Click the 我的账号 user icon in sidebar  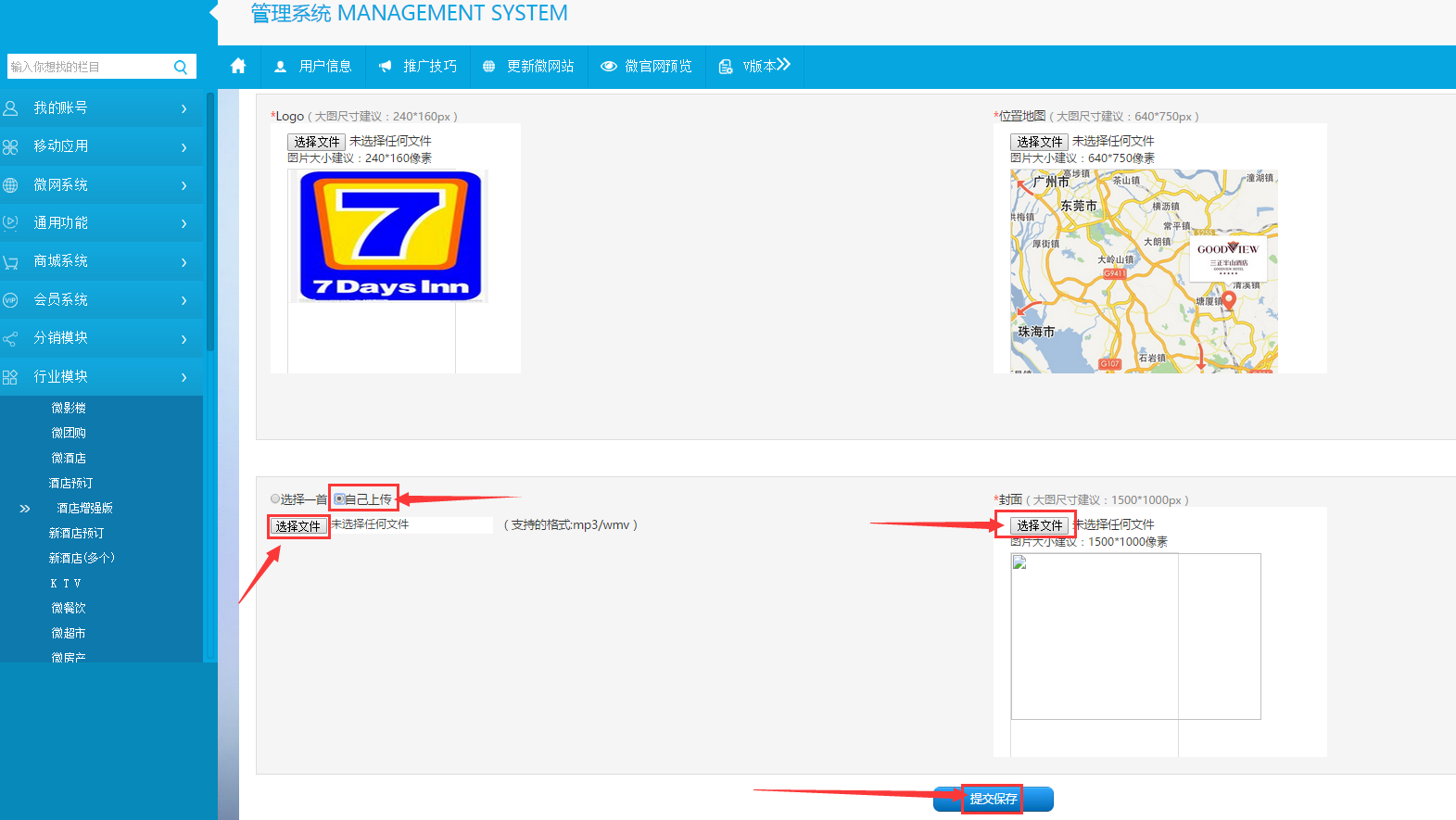point(11,108)
